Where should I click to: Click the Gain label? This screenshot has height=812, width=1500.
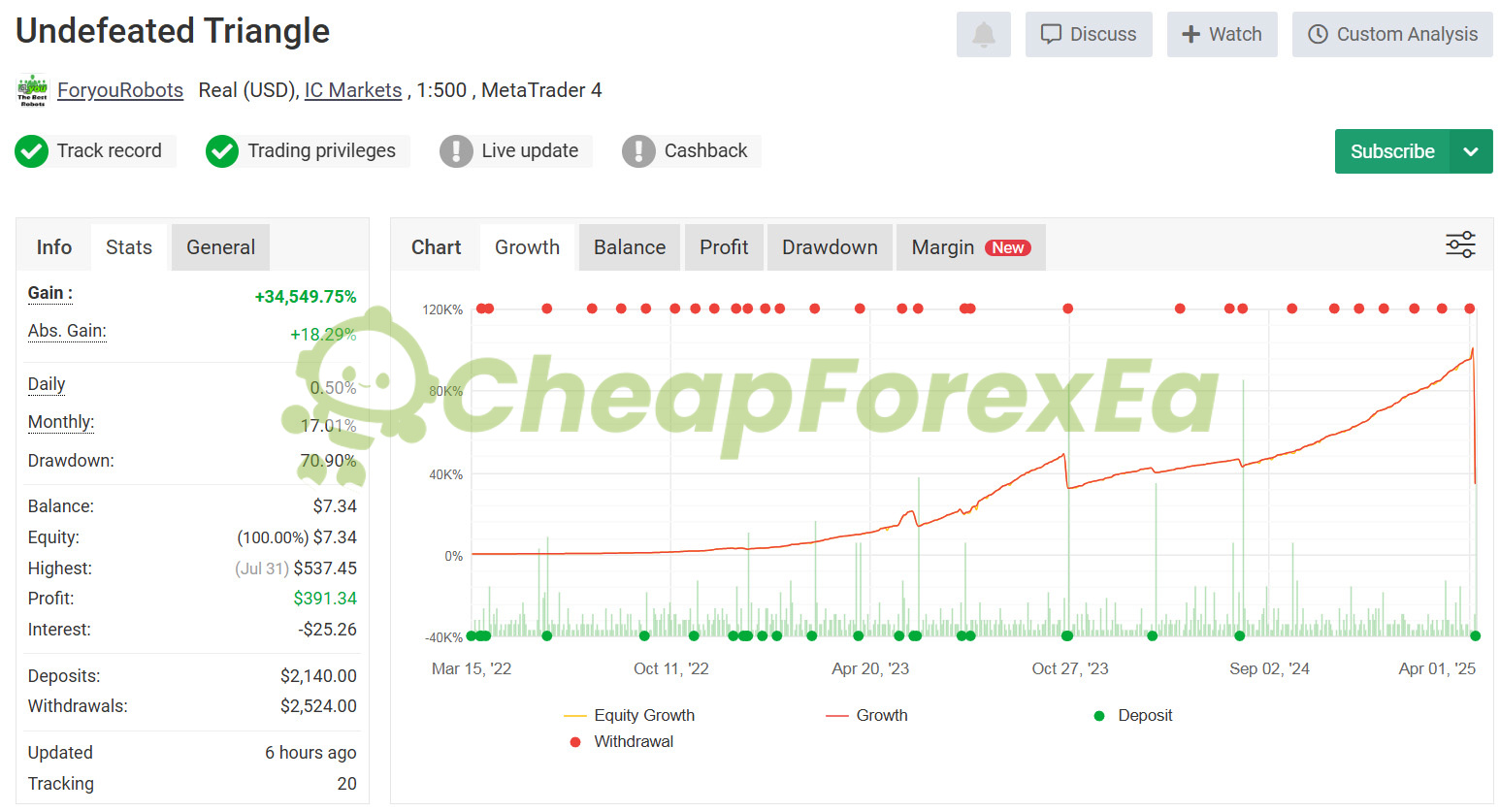point(50,293)
